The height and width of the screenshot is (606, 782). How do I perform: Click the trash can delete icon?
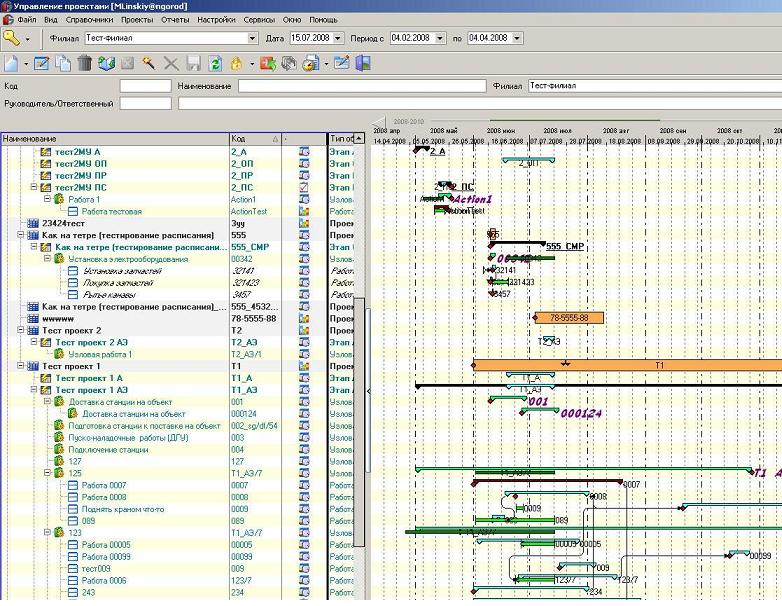84,63
